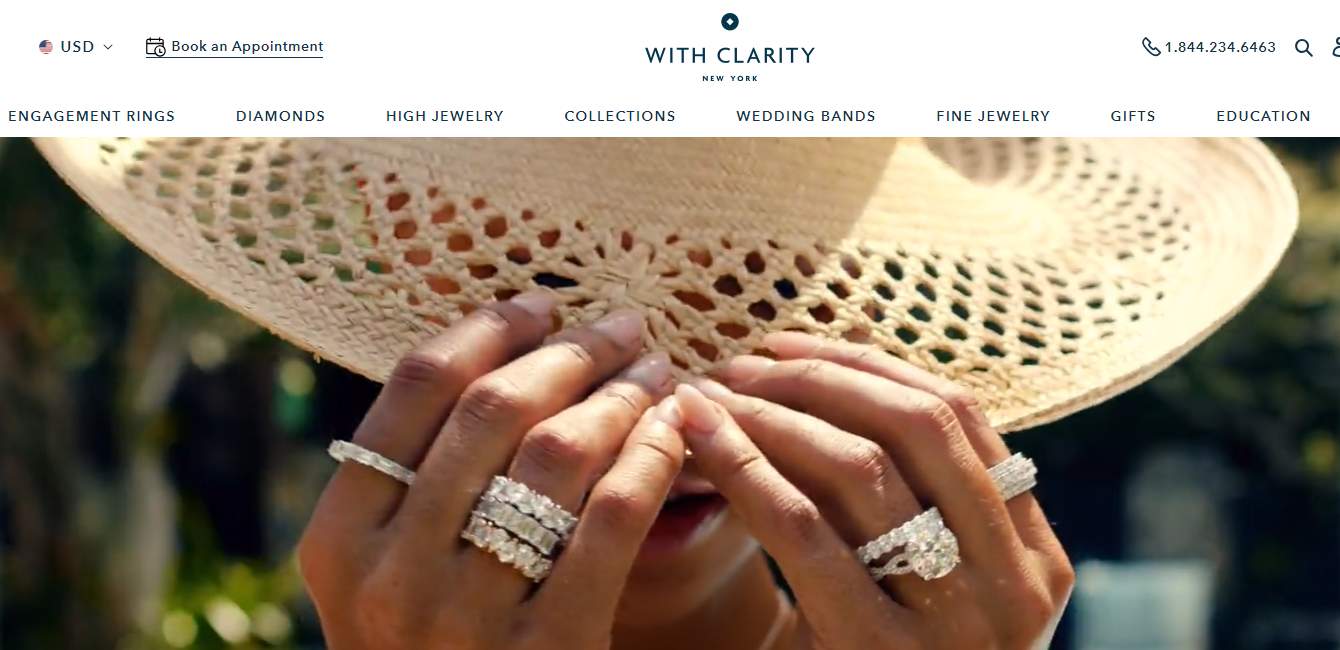Open the search magnifier icon

tap(1303, 47)
